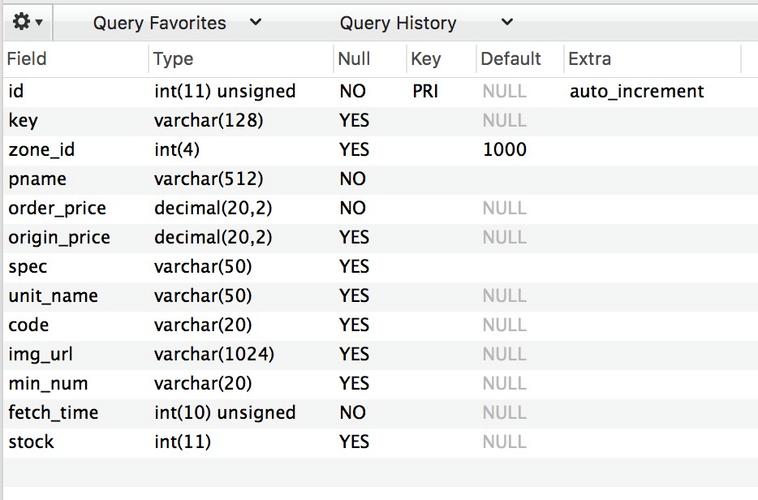758x500 pixels.
Task: Click the auto_increment extra value
Action: click(x=636, y=91)
